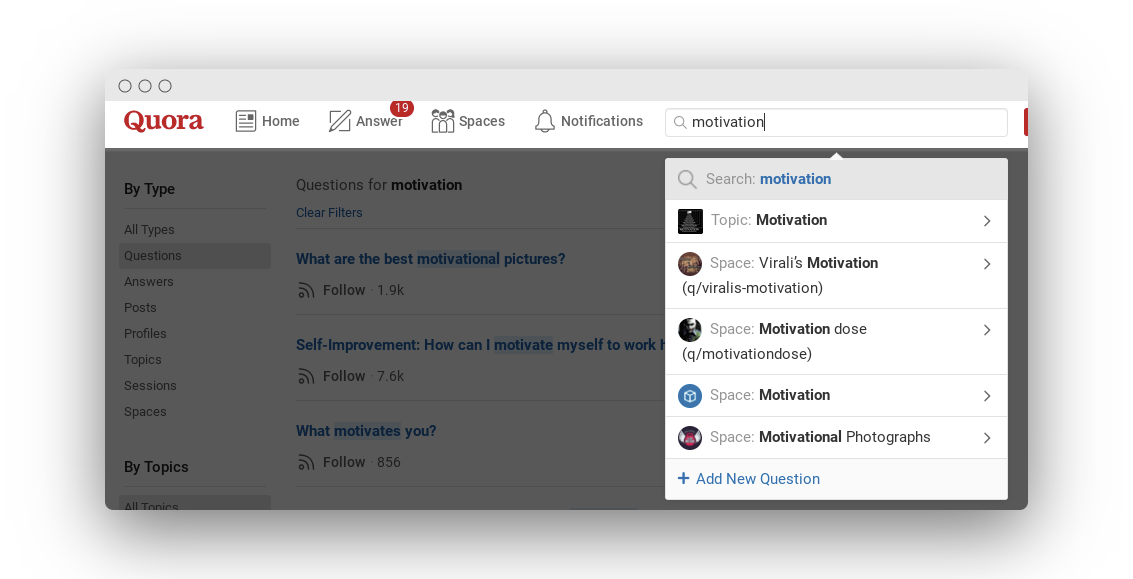Open the Notifications tab
1133x579 pixels.
589,121
